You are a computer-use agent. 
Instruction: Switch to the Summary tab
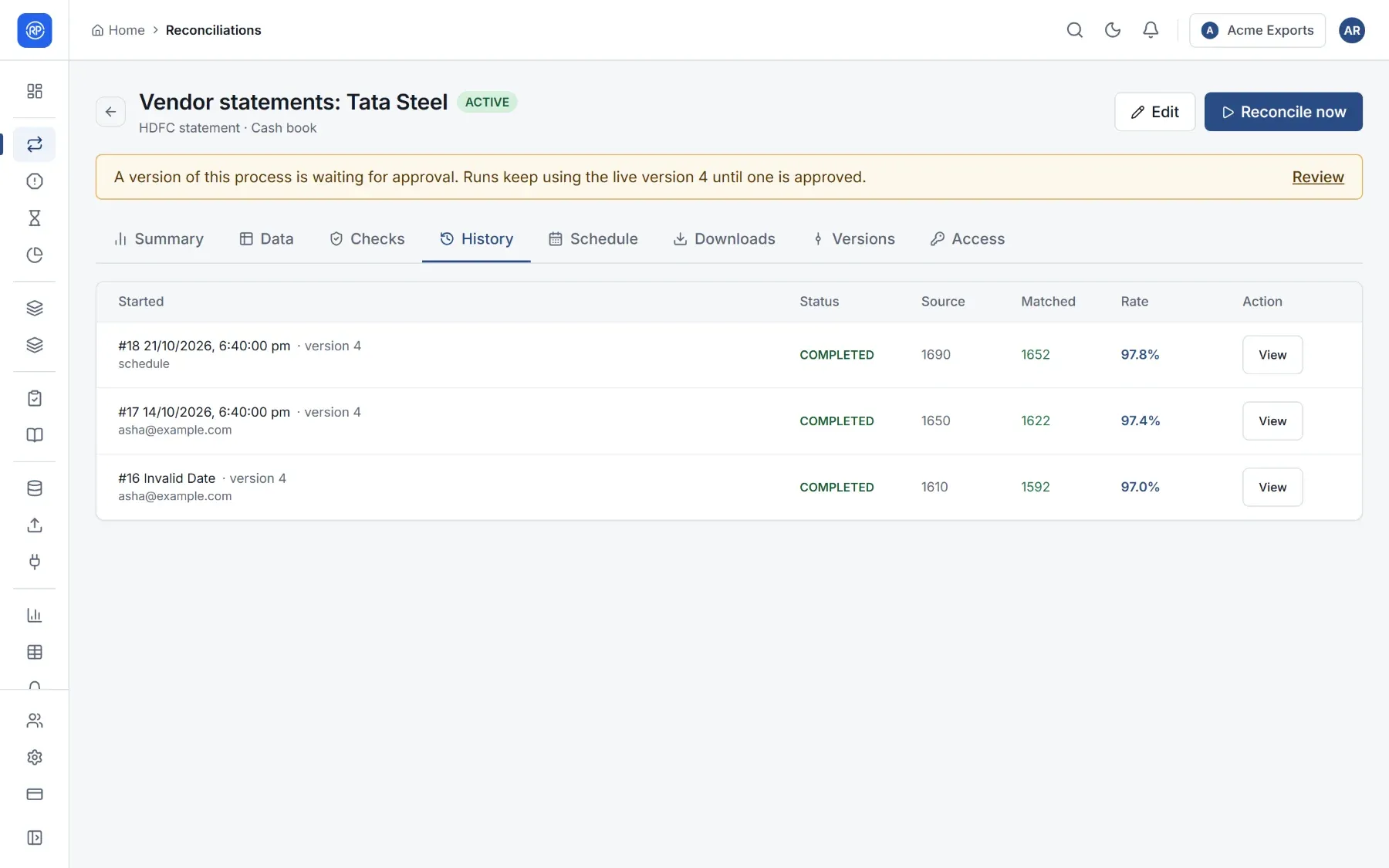click(158, 239)
